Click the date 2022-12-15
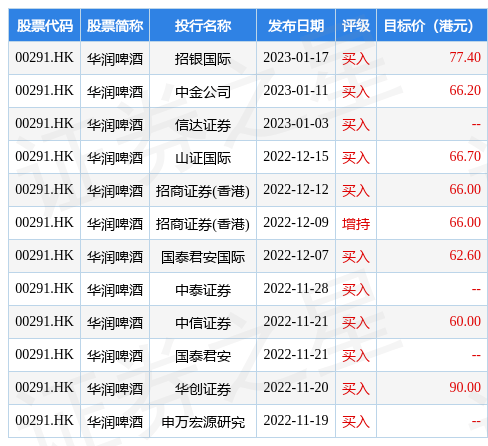This screenshot has height=446, width=488. (x=296, y=156)
